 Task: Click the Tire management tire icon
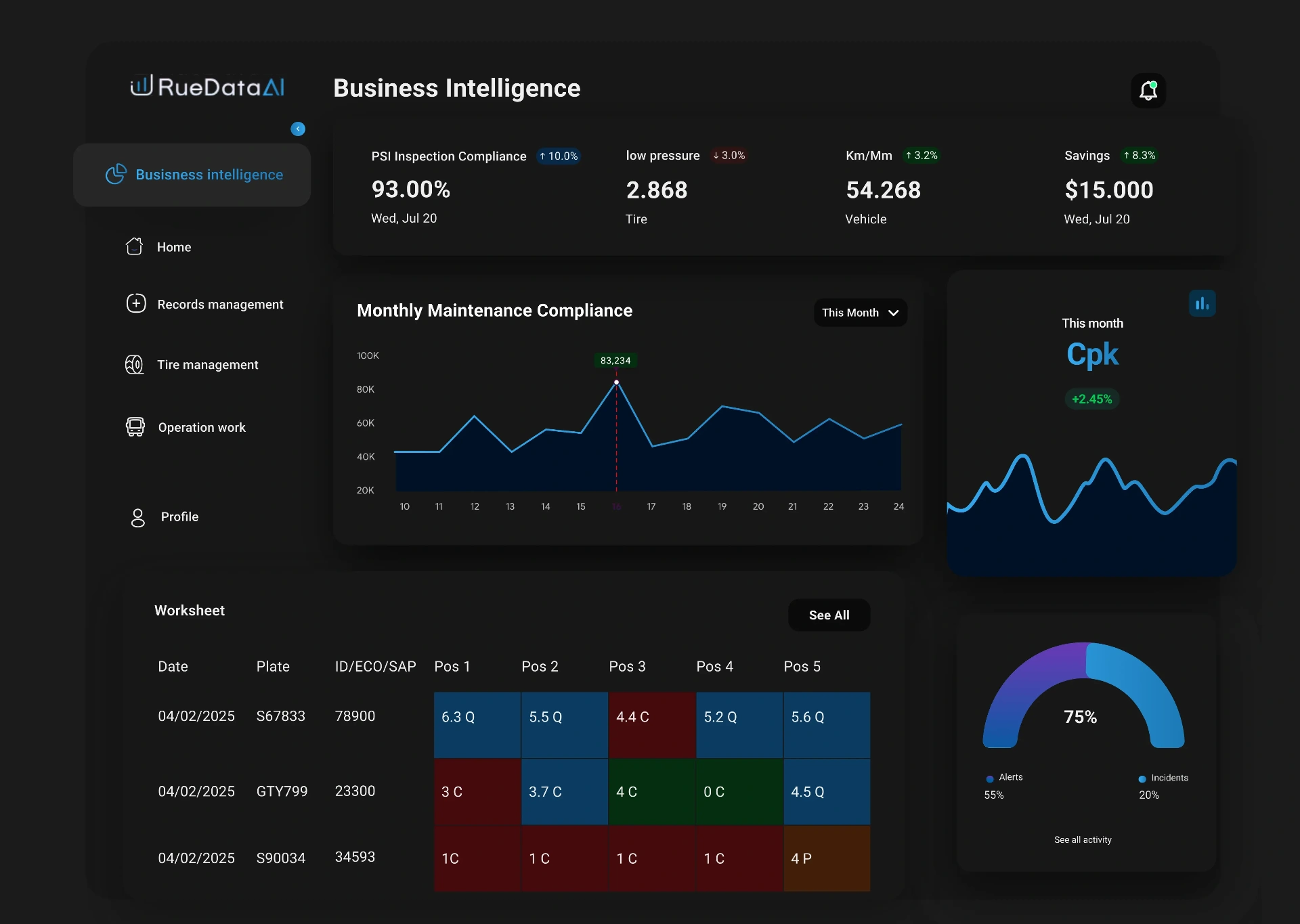(134, 364)
